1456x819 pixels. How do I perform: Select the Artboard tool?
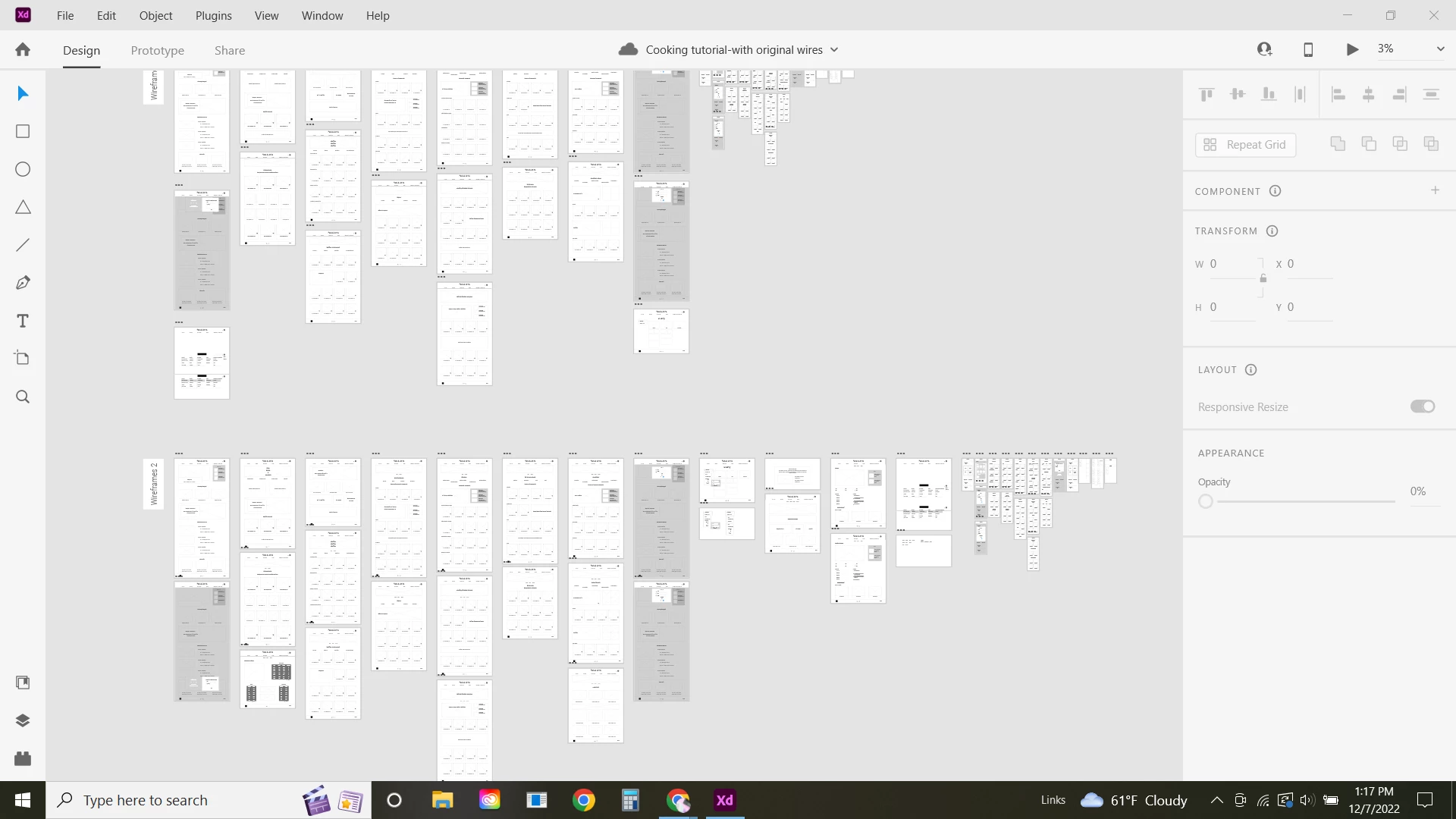pos(23,359)
